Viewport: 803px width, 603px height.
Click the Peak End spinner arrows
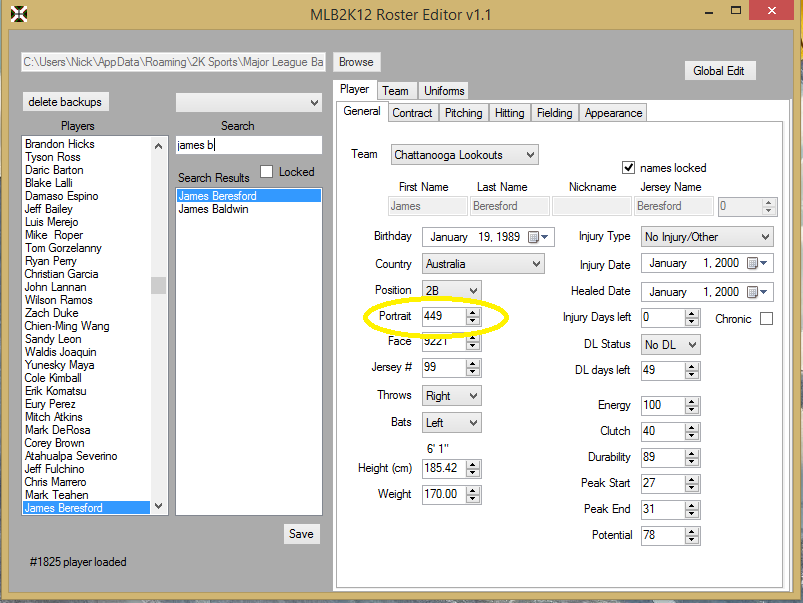click(692, 509)
